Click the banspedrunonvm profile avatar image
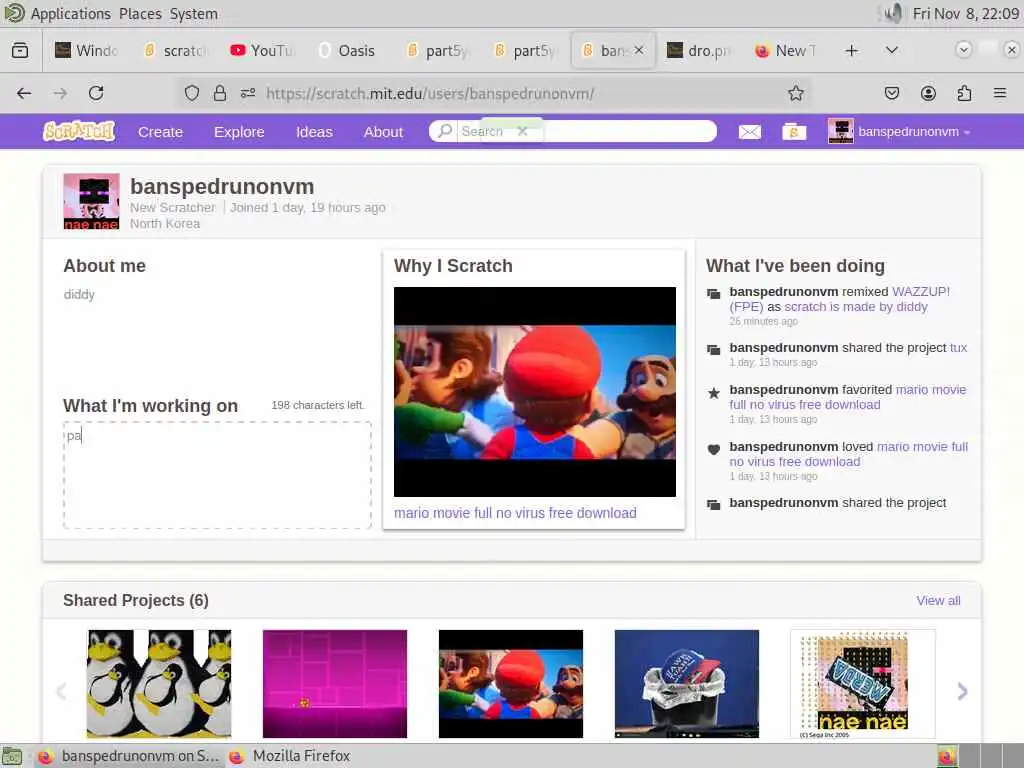Image resolution: width=1024 pixels, height=768 pixels. [x=91, y=201]
